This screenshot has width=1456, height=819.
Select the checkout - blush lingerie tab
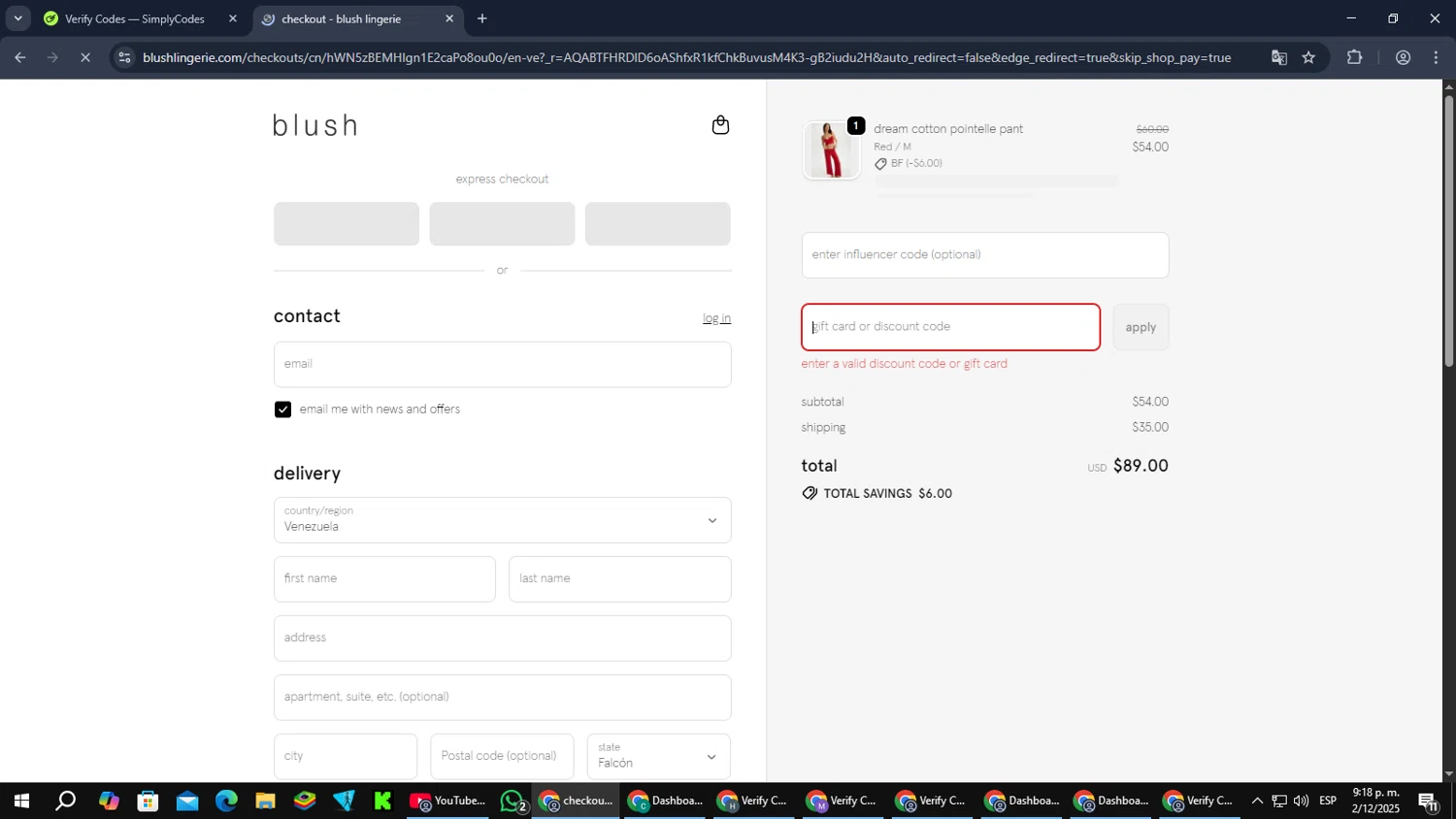[340, 18]
